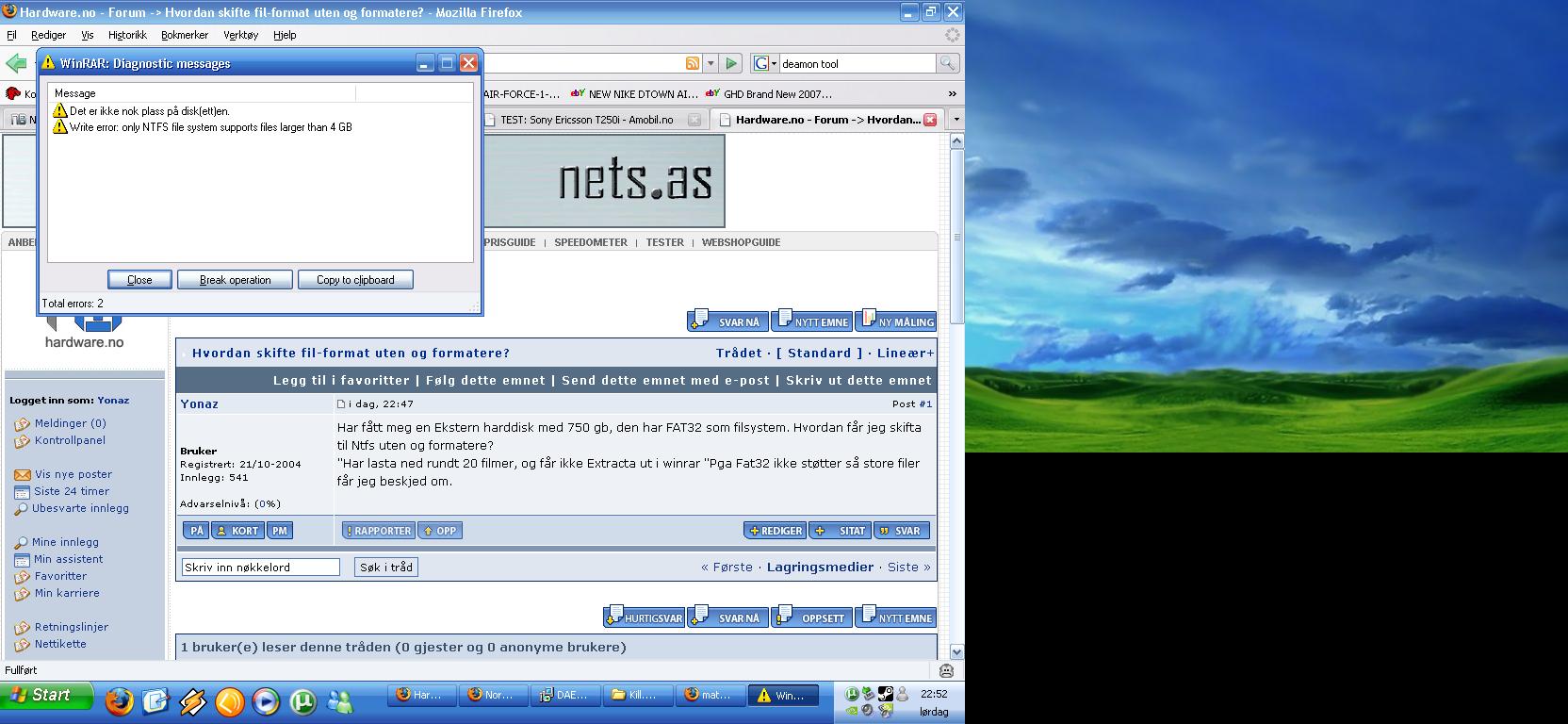Screen dimensions: 1568x724
Task: Click the page scrollbar down arrow
Action: pos(956,651)
